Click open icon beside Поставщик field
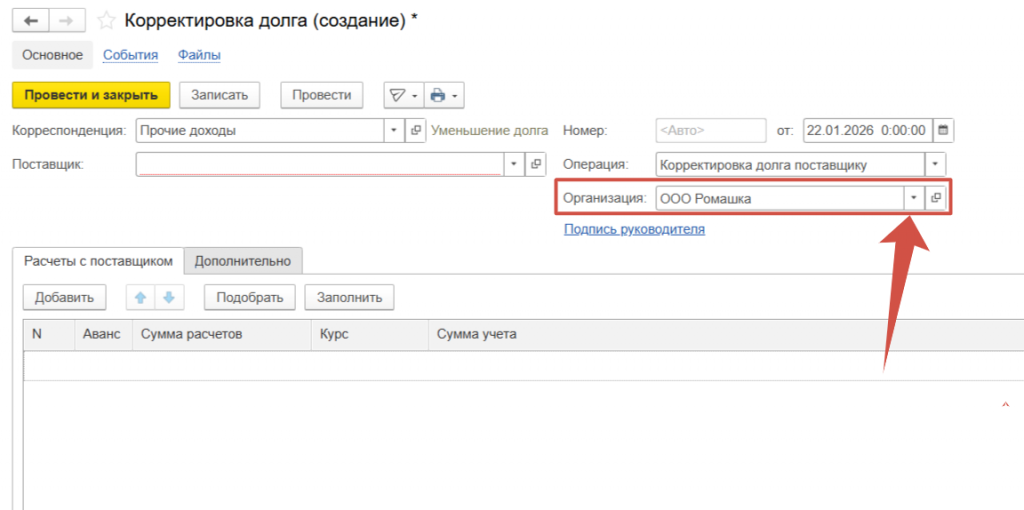1024x510 pixels. coord(535,164)
